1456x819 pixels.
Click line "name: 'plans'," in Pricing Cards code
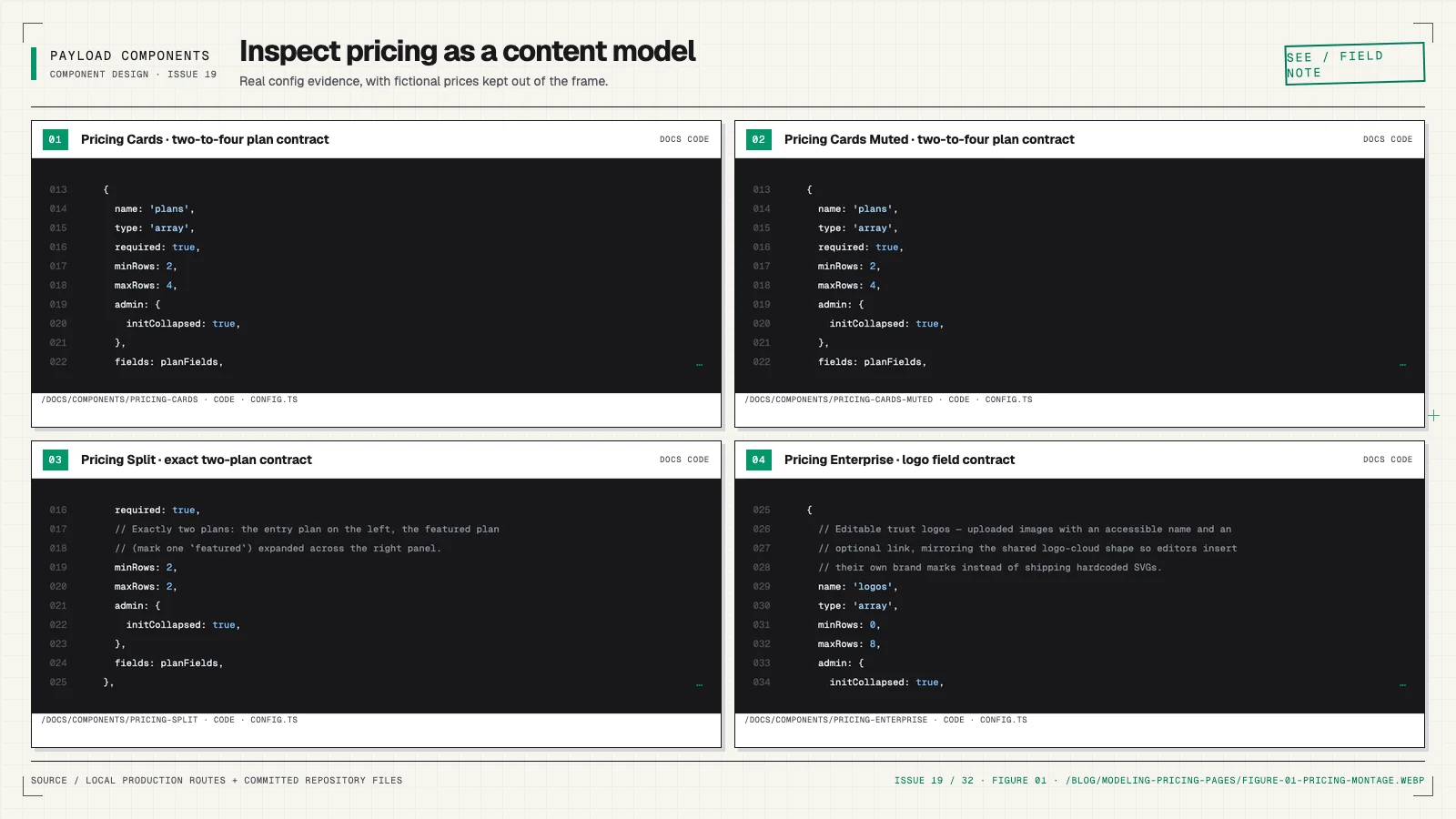pyautogui.click(x=154, y=209)
